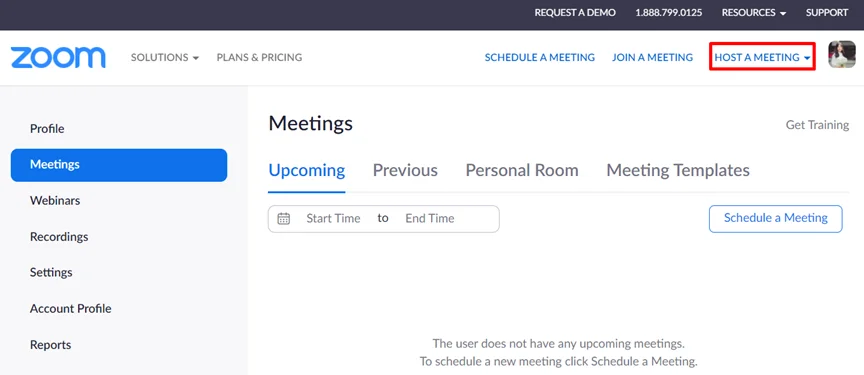The image size is (864, 375).
Task: Open the Get Training link
Action: click(x=817, y=125)
